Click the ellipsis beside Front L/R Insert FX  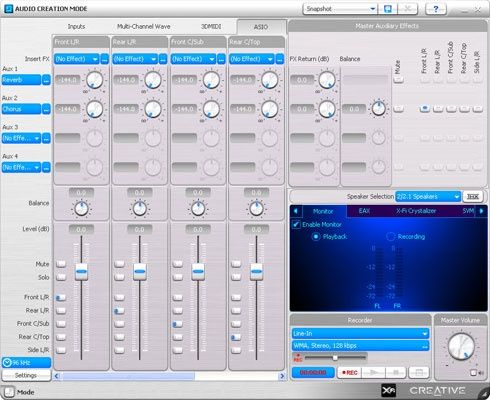[105, 59]
